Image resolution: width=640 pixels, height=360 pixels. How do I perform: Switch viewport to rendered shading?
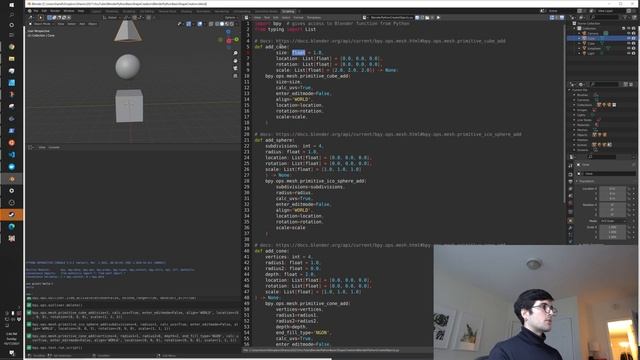[x=232, y=24]
